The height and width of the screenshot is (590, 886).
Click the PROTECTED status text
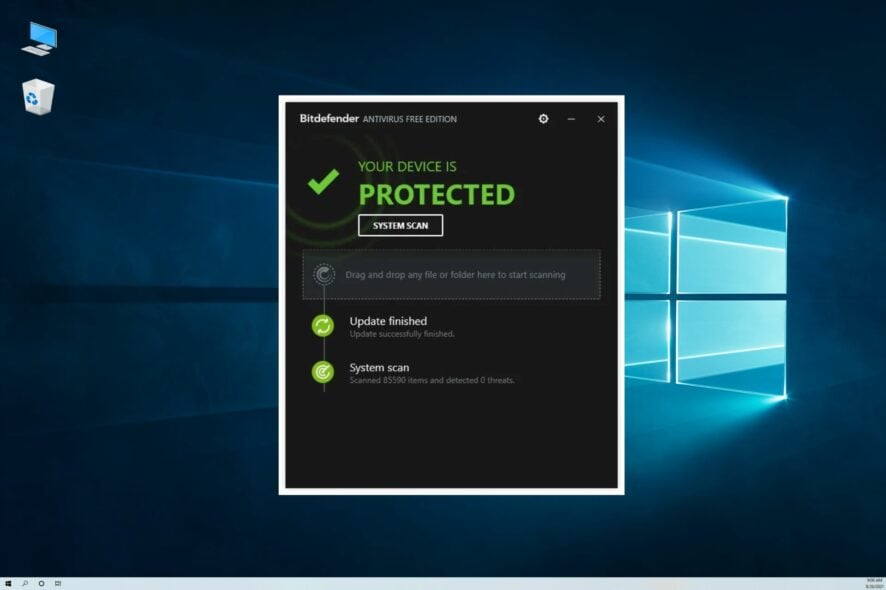pyautogui.click(x=437, y=194)
